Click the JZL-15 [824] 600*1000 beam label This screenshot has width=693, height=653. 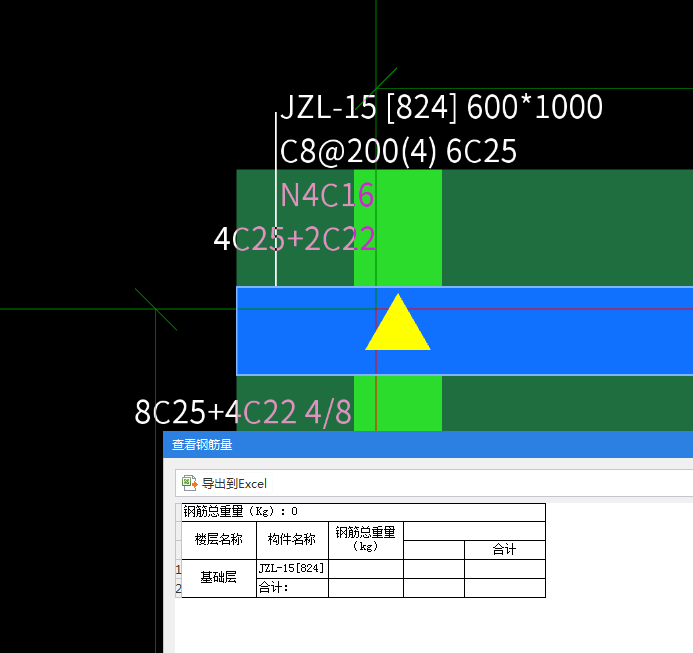(x=441, y=107)
